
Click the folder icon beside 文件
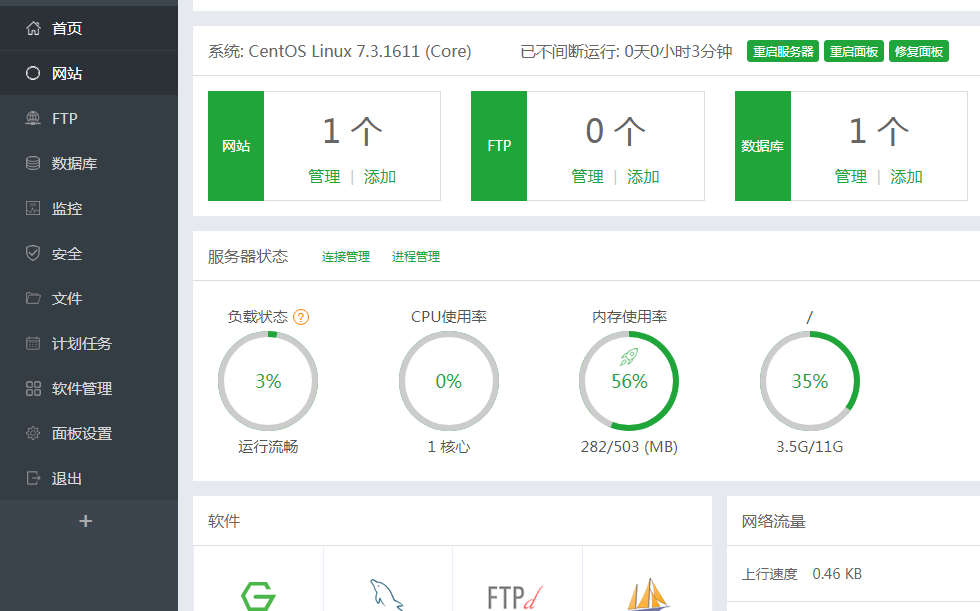point(33,298)
